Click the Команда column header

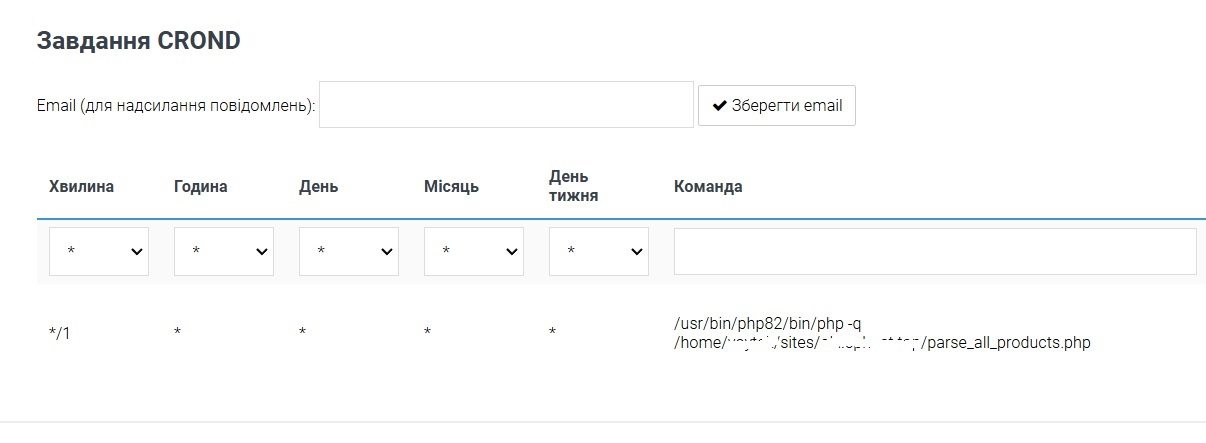pos(708,187)
